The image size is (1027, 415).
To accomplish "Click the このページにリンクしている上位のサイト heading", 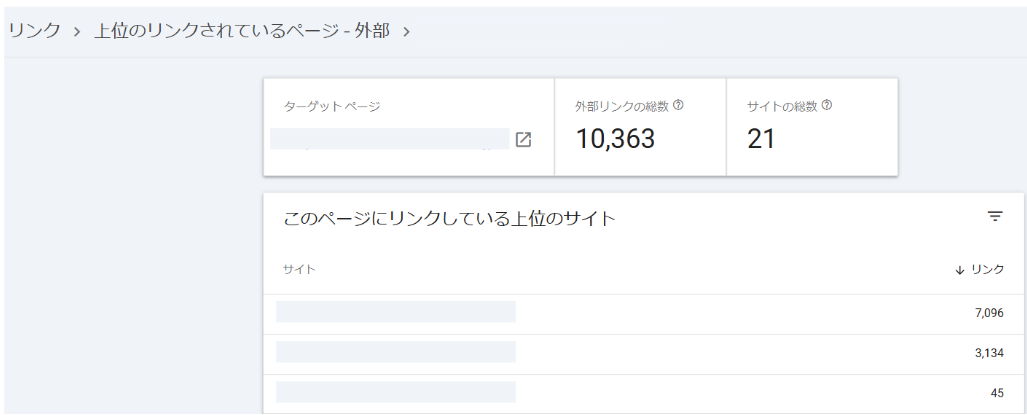I will (449, 217).
